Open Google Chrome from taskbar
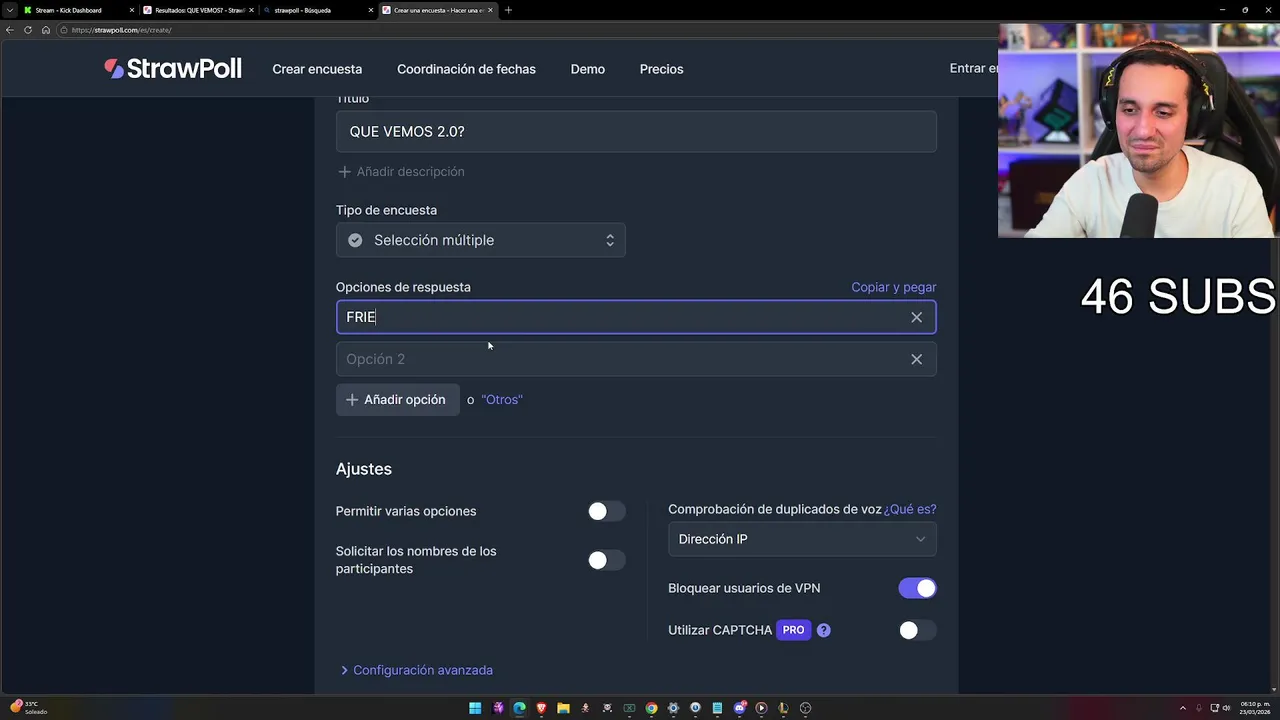The image size is (1280, 720). [x=651, y=708]
